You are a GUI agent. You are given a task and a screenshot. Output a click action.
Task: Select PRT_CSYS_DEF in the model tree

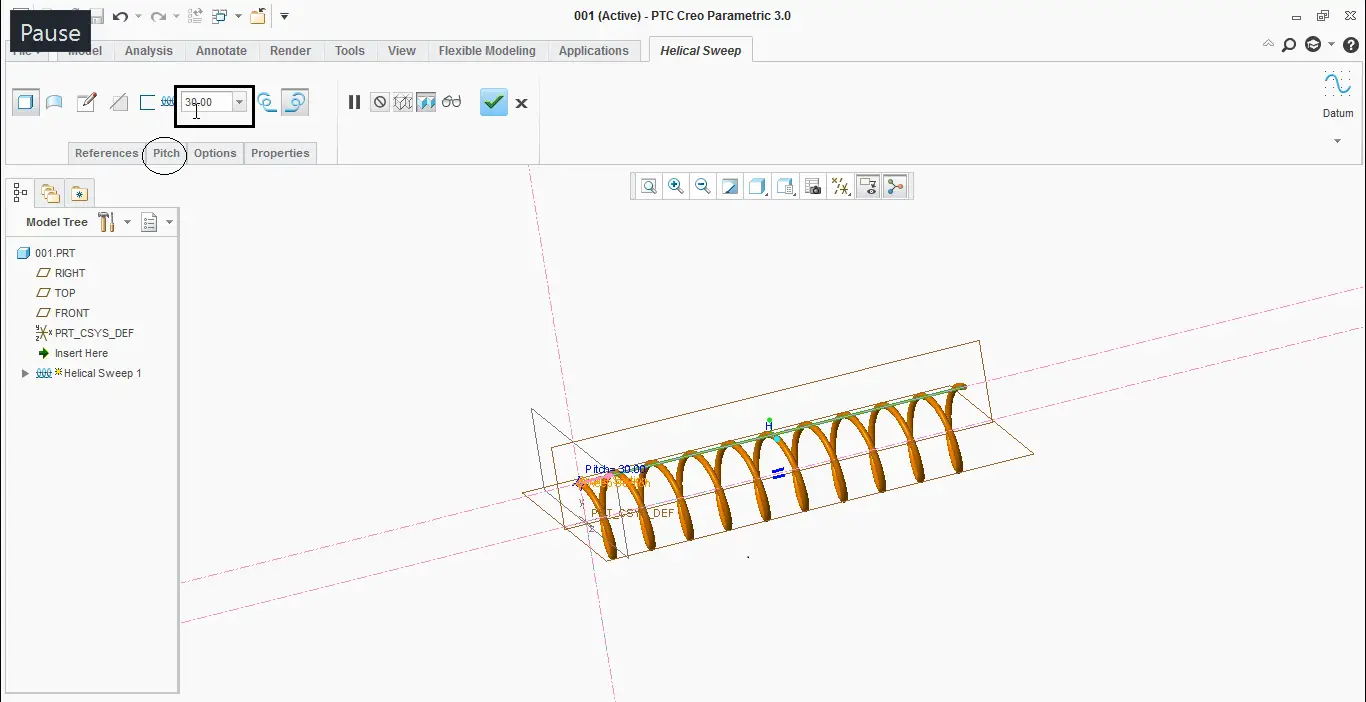93,333
